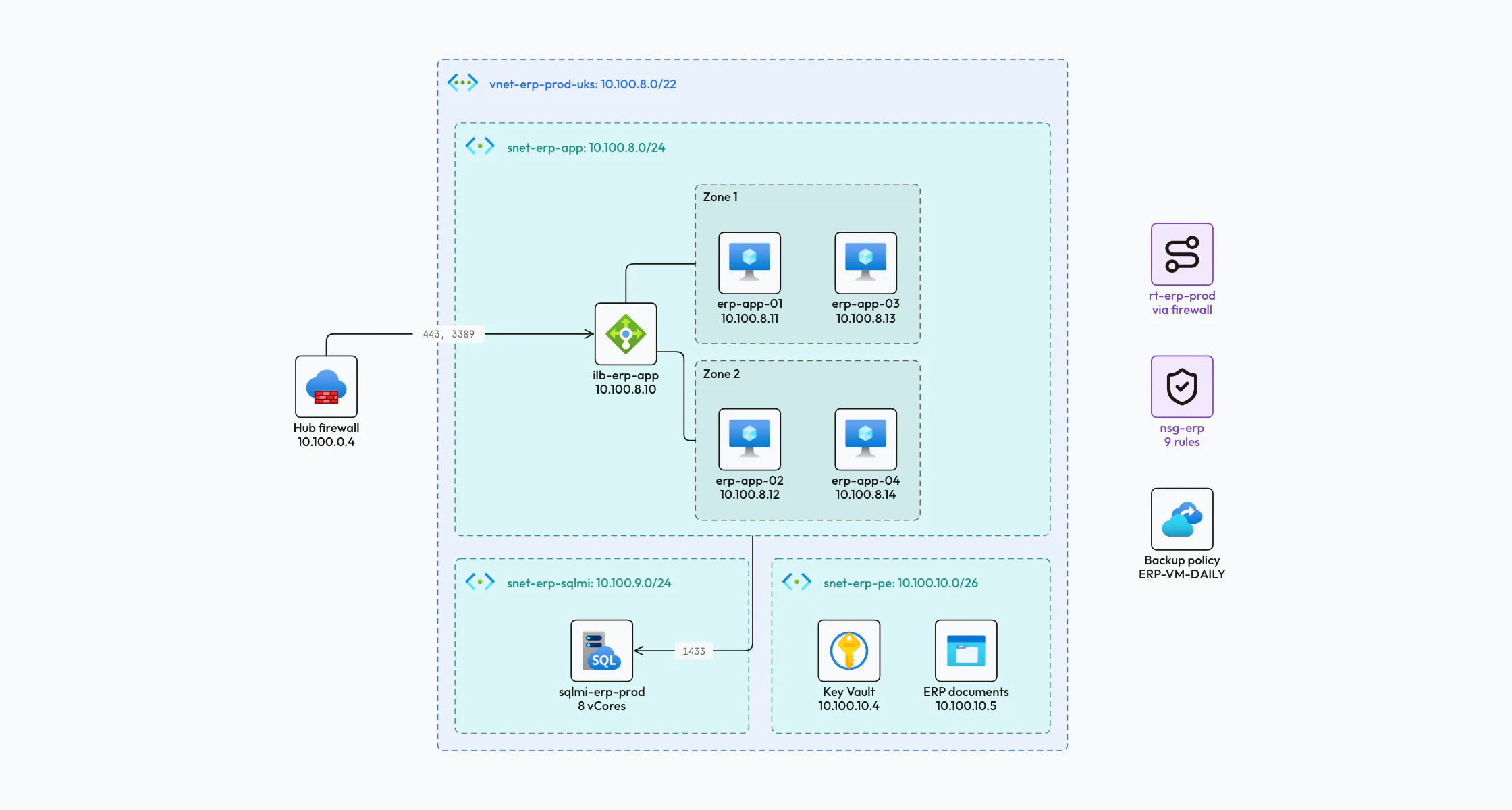Select the erp-app-01 virtual machine icon
The height and width of the screenshot is (810, 1512).
pos(749,263)
